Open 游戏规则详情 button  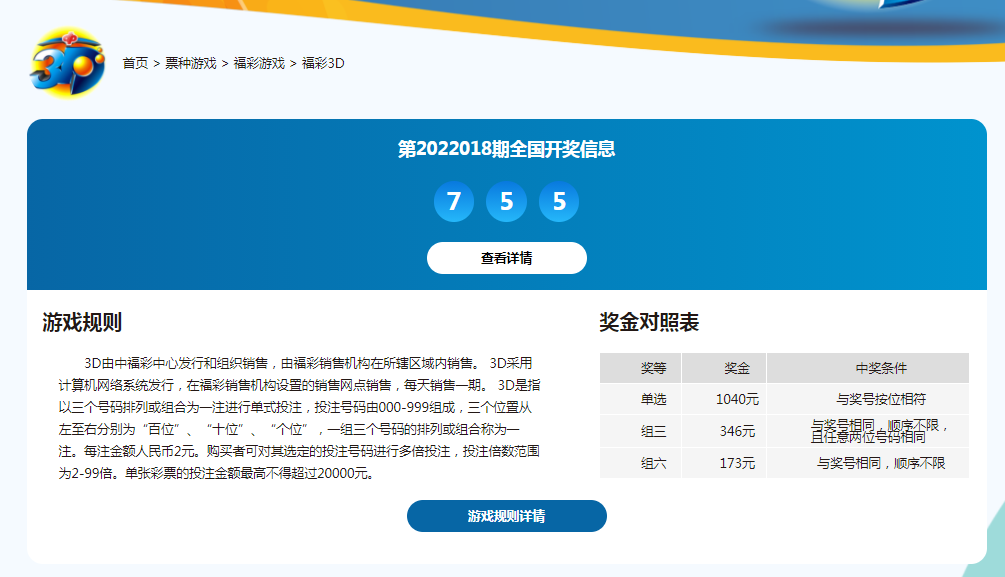click(506, 516)
